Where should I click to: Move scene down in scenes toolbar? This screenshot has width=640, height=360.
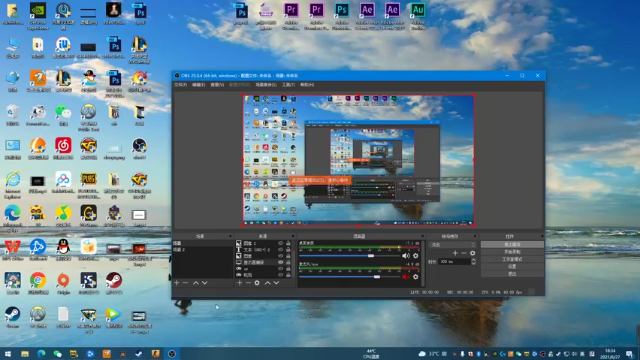tap(204, 283)
